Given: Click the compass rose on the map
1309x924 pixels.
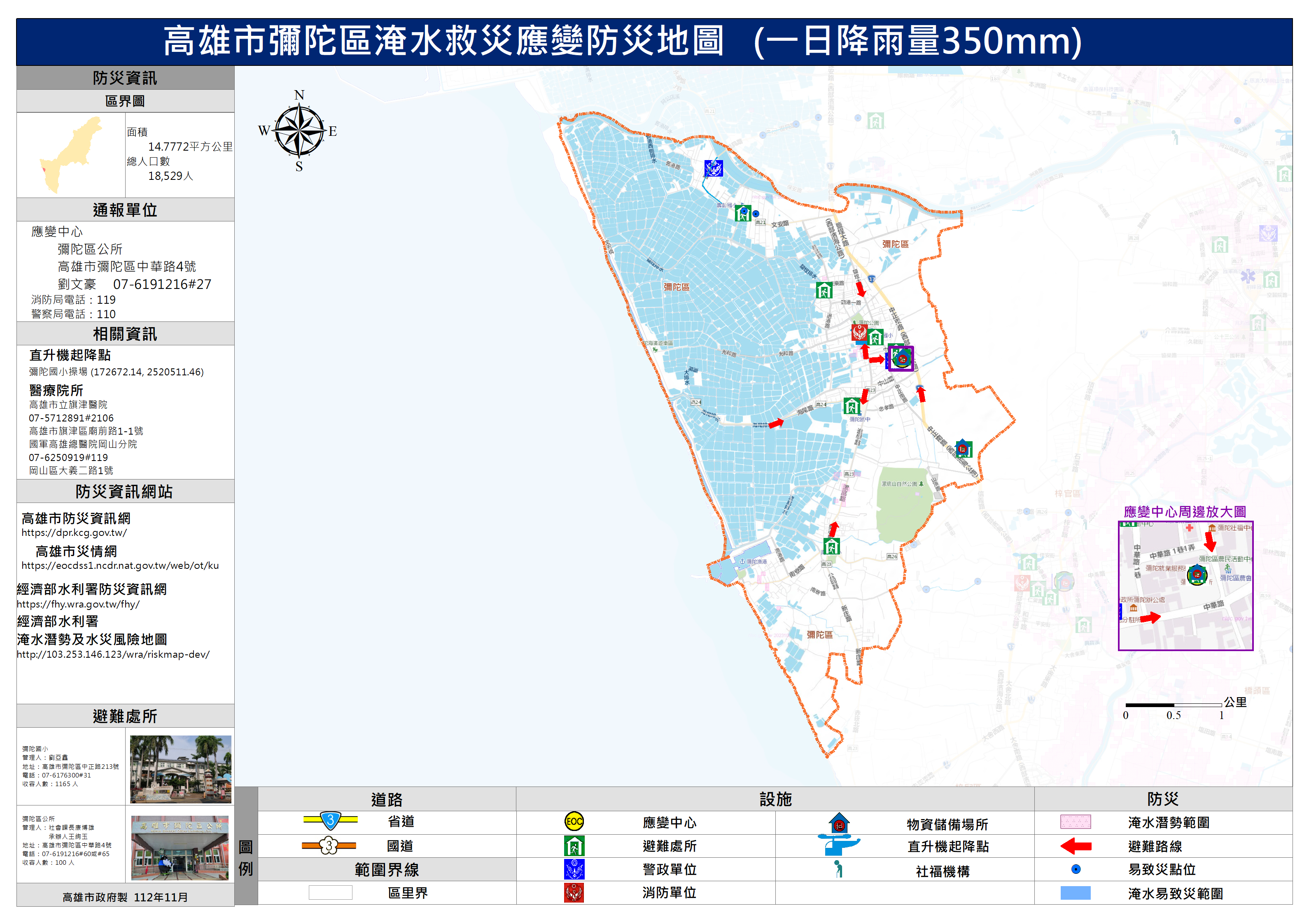Looking at the screenshot, I should coord(299,130).
